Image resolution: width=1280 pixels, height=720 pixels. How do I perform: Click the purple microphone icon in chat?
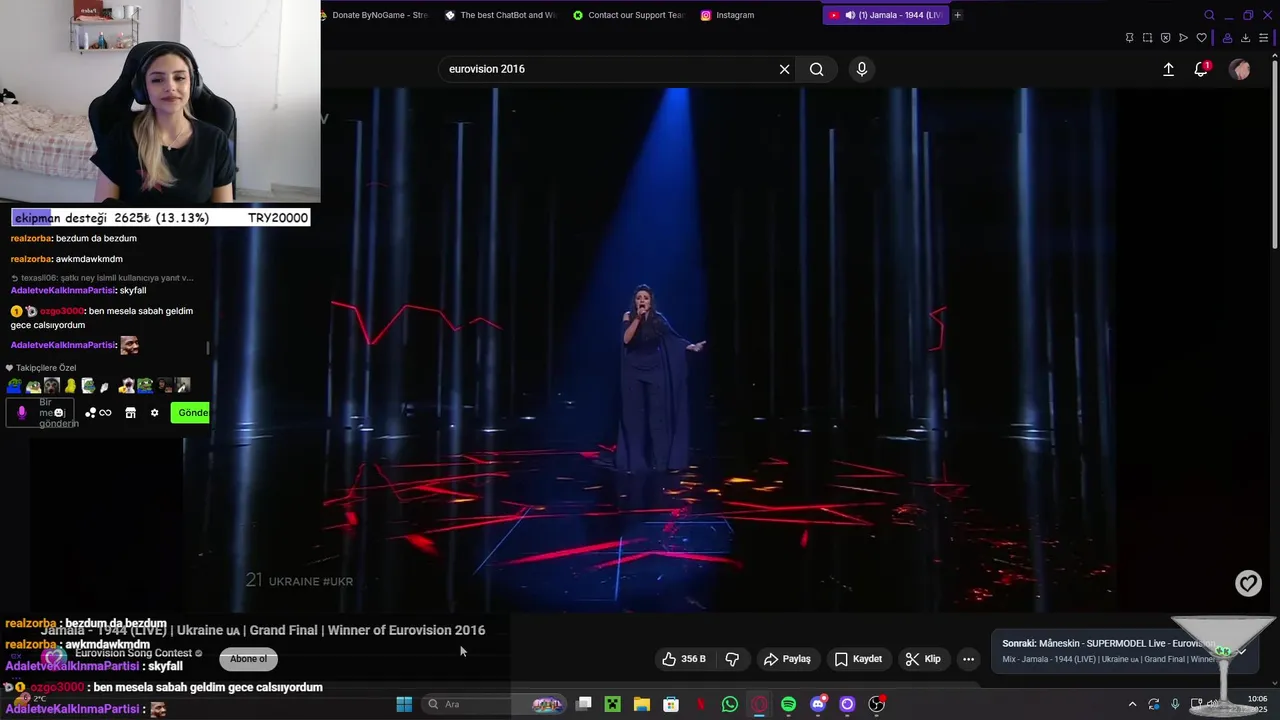click(22, 412)
